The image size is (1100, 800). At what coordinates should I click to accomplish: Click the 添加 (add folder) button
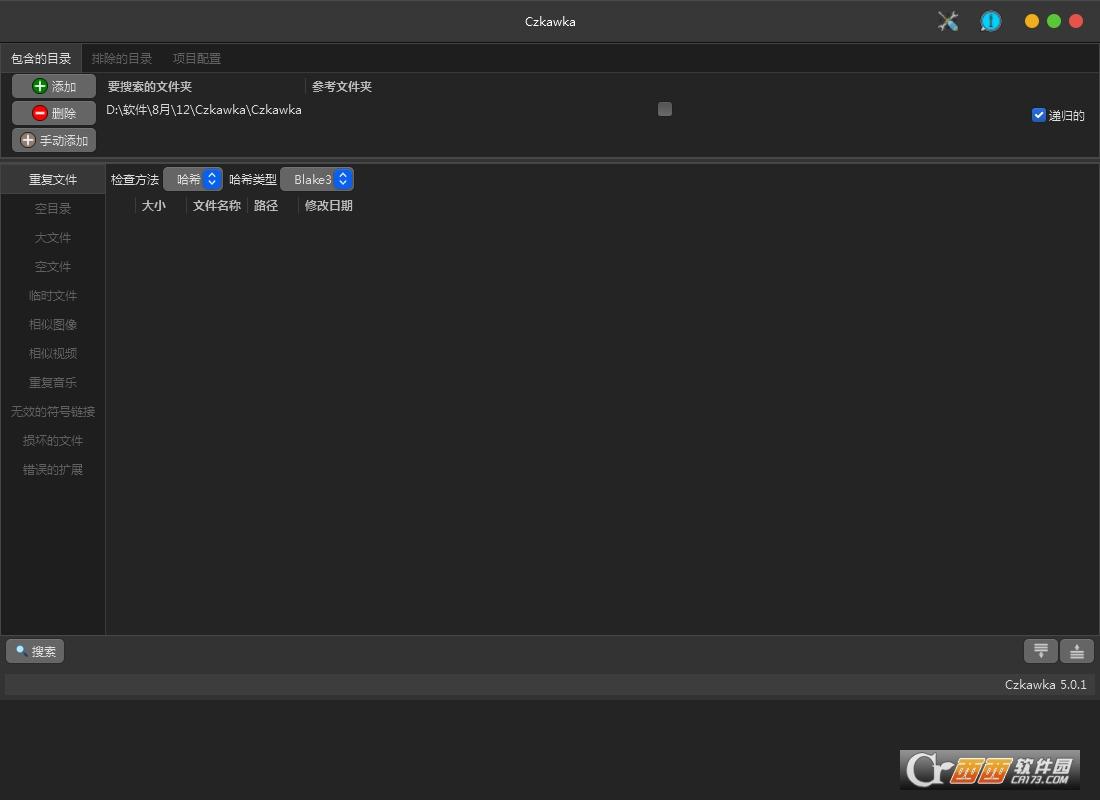click(54, 86)
